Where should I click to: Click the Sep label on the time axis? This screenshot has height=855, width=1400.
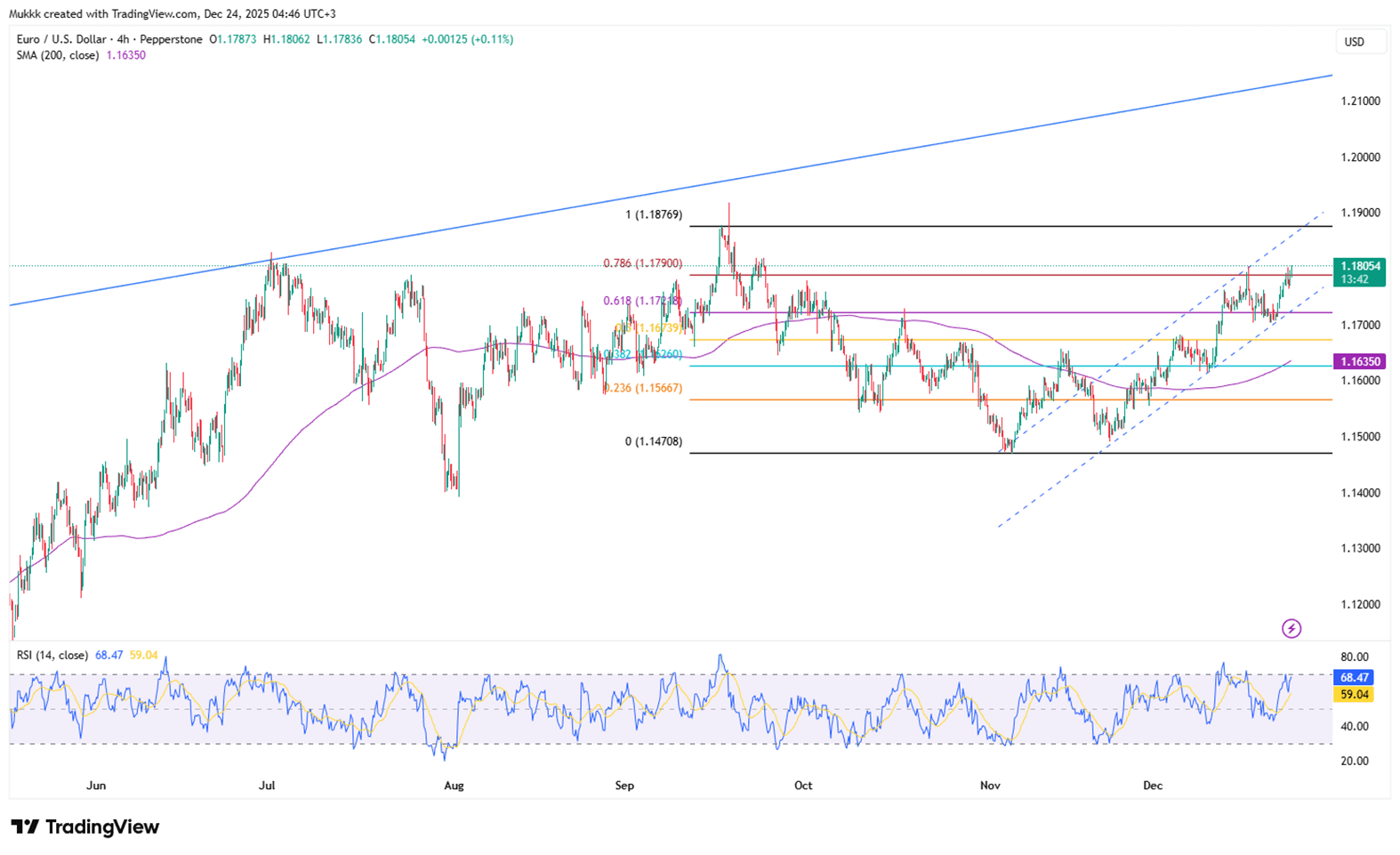point(624,786)
